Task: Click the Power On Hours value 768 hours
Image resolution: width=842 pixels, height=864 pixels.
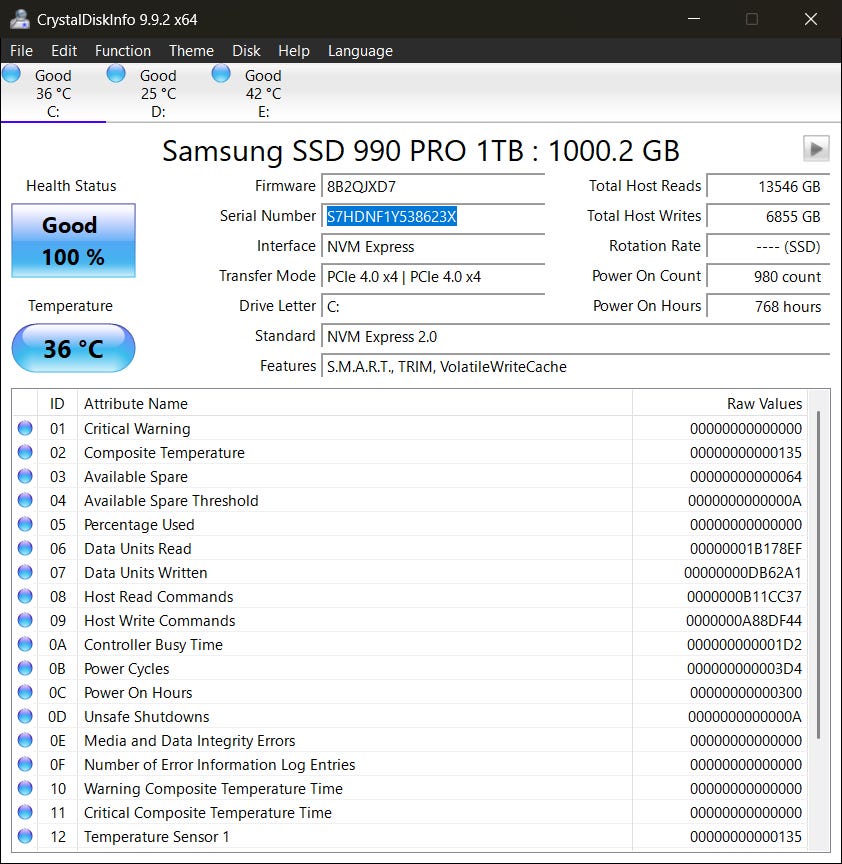Action: click(x=768, y=306)
